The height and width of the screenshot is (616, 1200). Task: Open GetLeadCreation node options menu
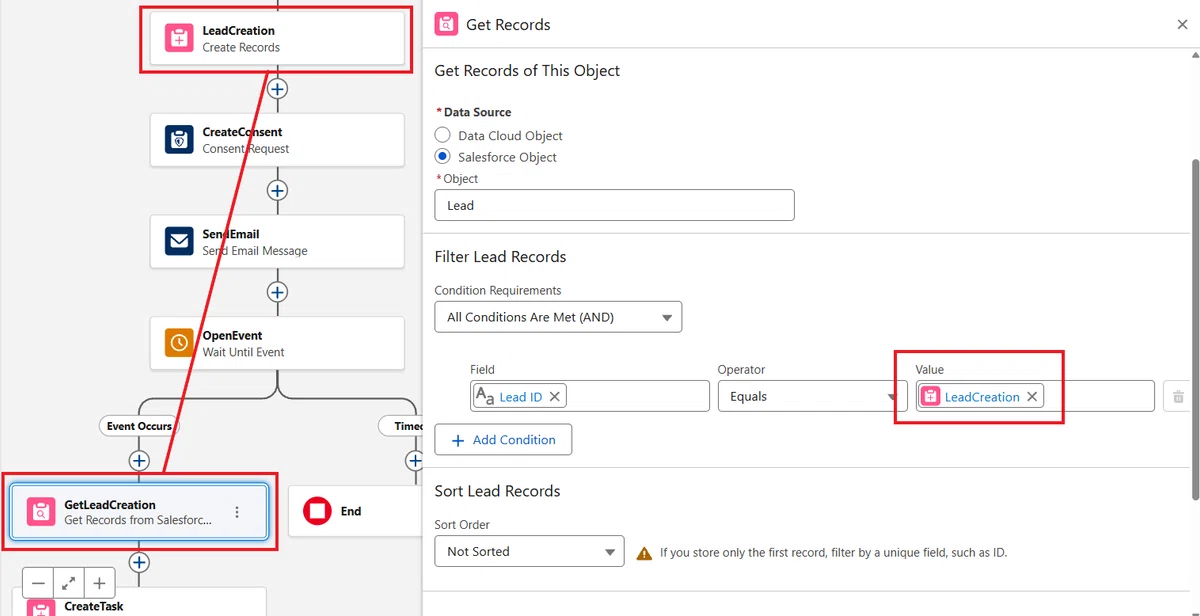[x=237, y=512]
